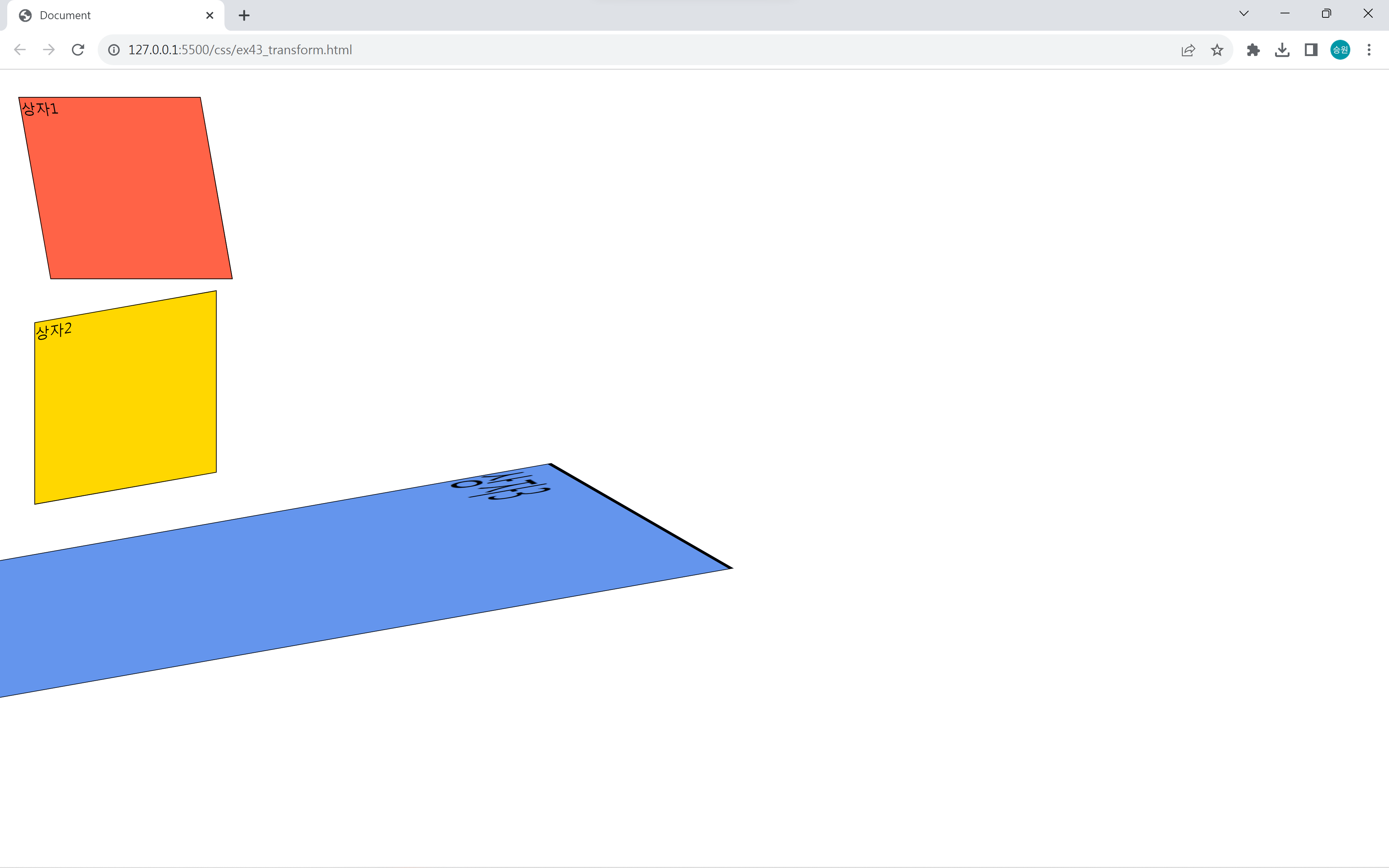The width and height of the screenshot is (1389, 868).
Task: Open the Chrome profile avatar
Action: [1340, 50]
